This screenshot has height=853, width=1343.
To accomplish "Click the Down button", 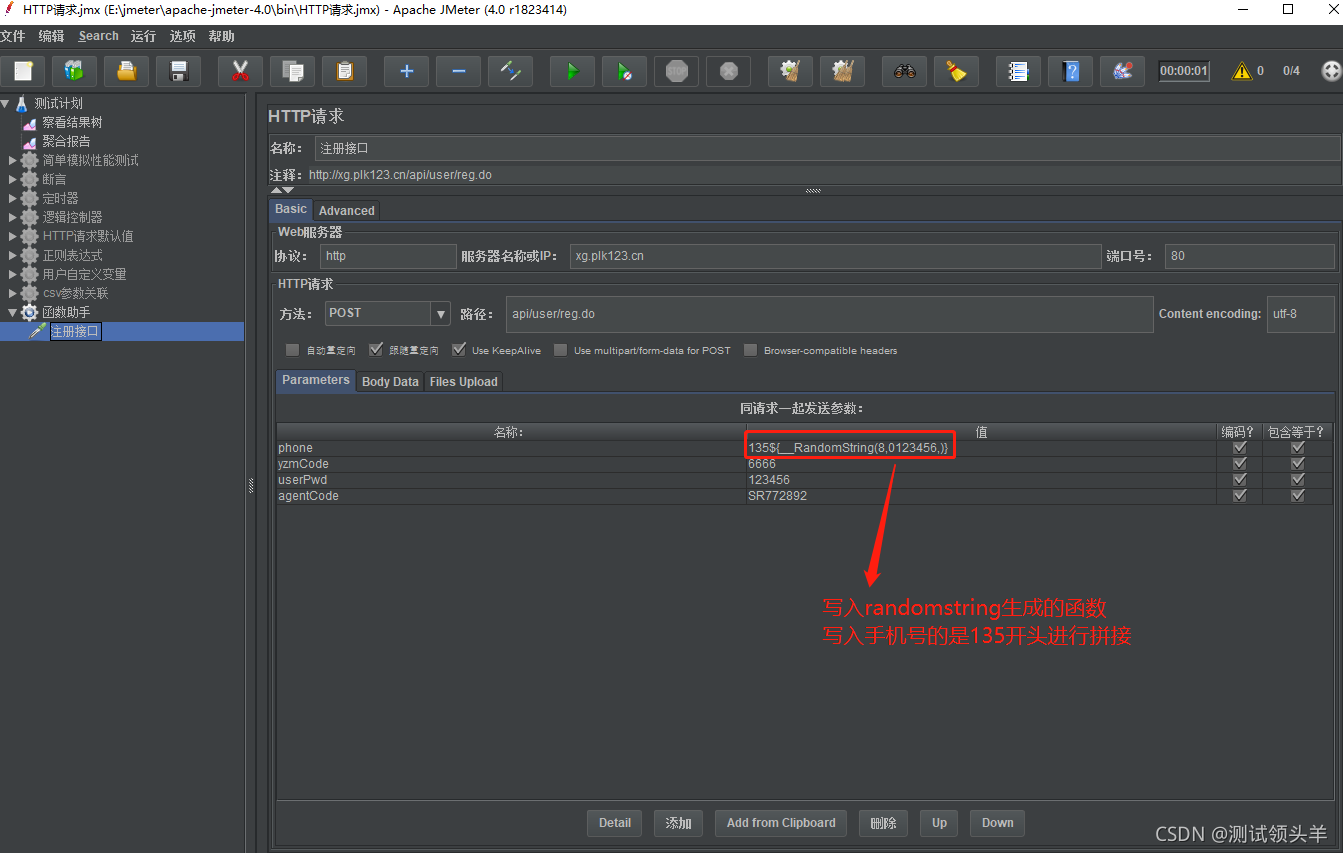I will point(997,823).
